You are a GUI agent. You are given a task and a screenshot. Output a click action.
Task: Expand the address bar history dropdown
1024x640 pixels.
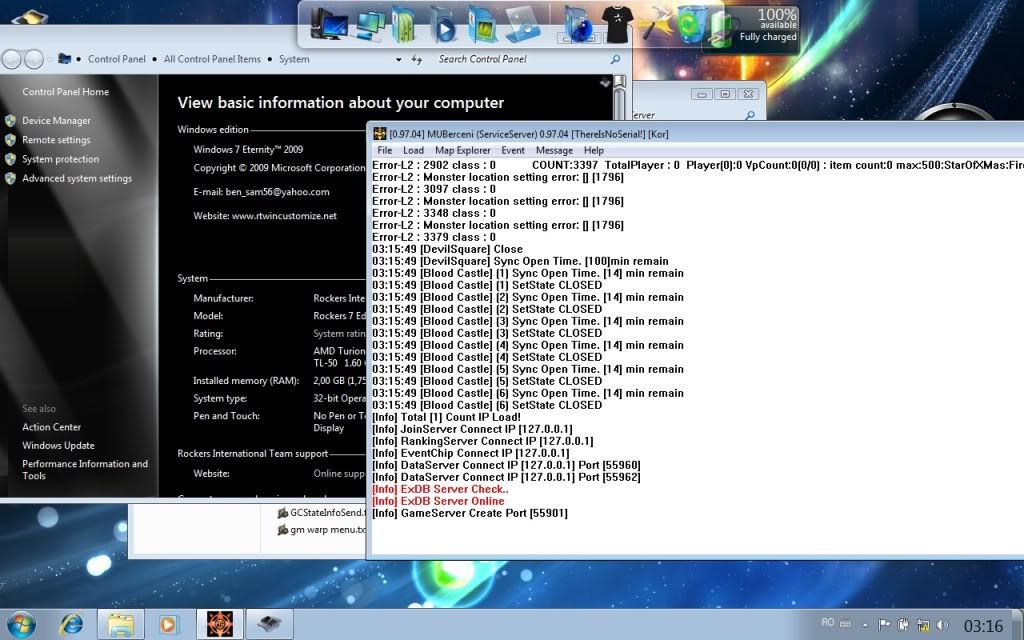pos(398,59)
